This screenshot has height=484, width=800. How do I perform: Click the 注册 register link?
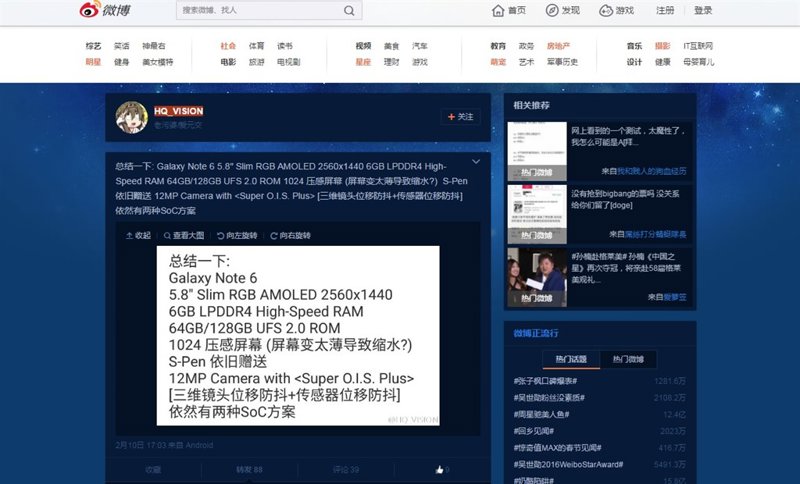click(665, 11)
